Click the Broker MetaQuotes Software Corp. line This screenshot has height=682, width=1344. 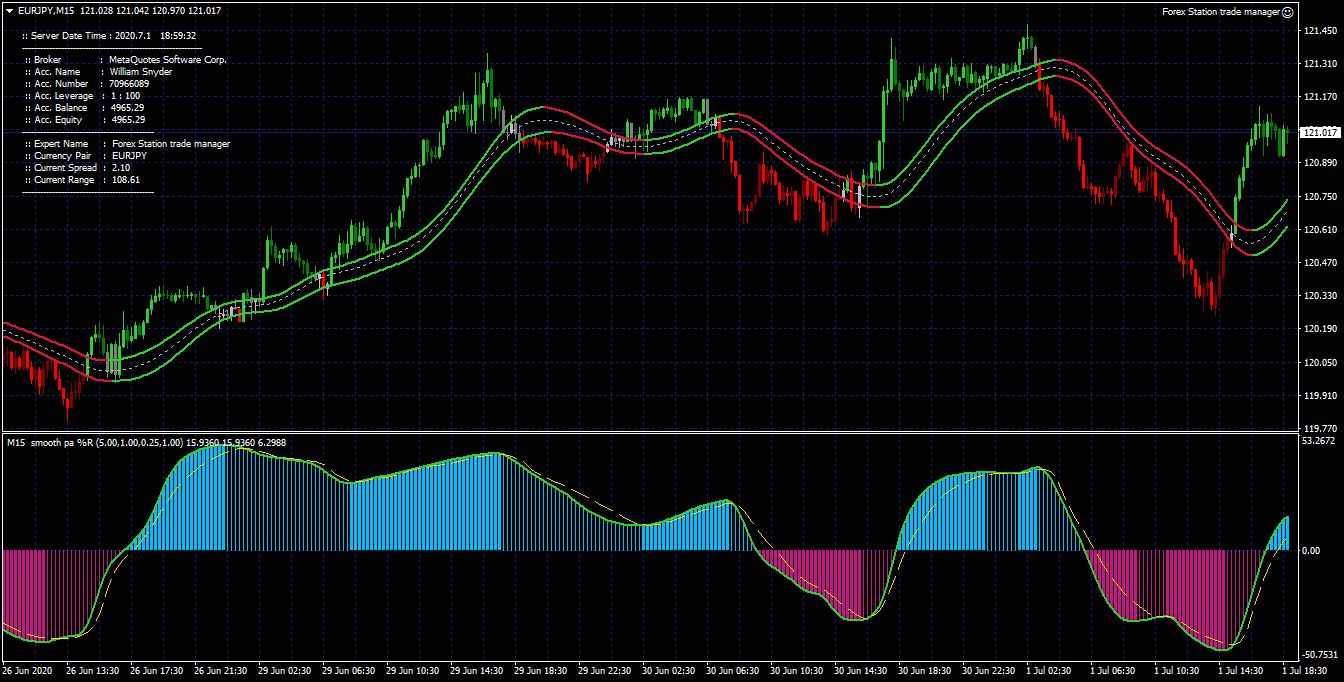point(125,60)
